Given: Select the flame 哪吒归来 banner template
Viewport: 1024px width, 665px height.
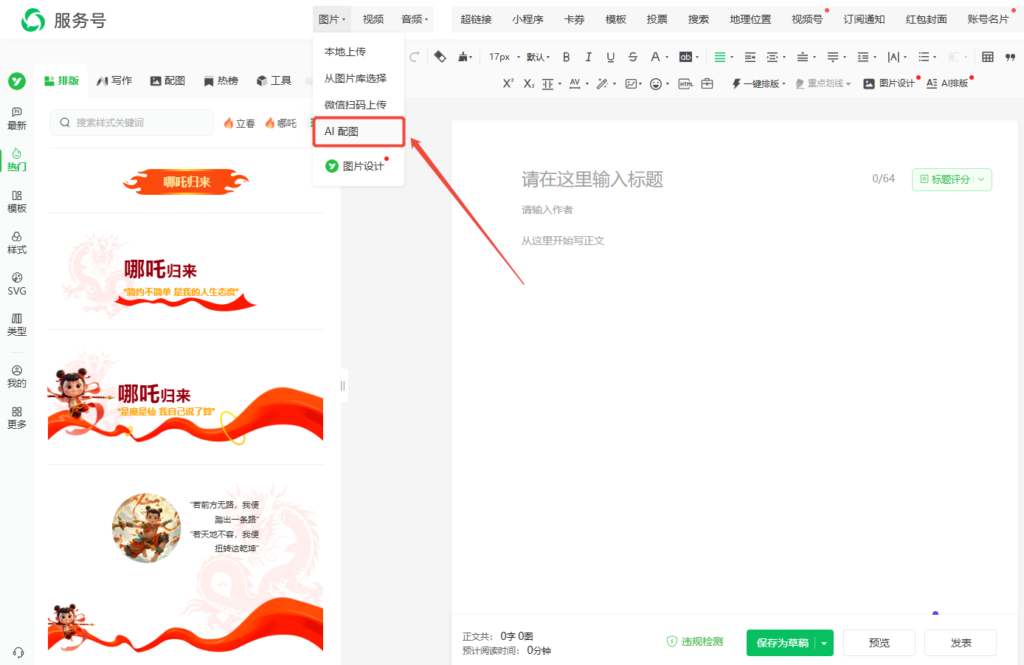Looking at the screenshot, I should coord(185,182).
